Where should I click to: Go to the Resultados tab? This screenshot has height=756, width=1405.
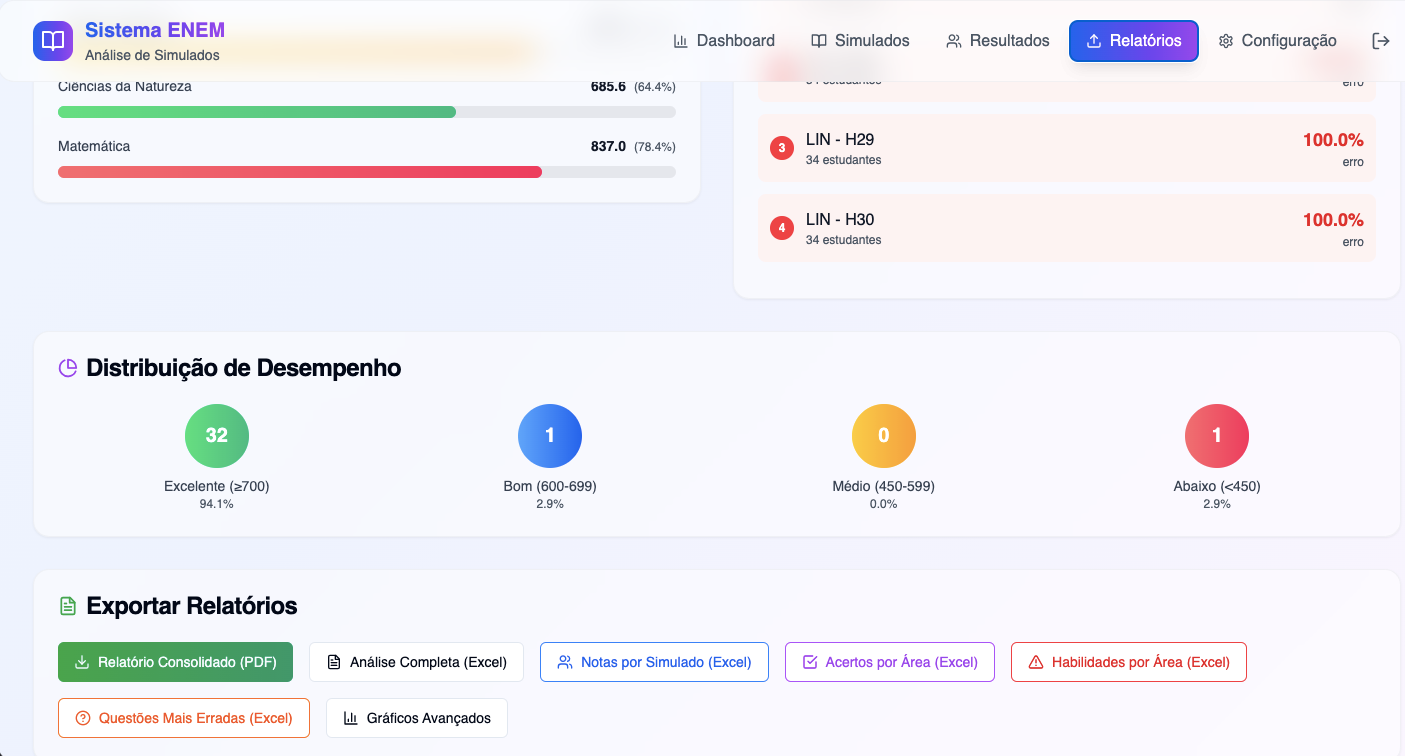pyautogui.click(x=997, y=41)
